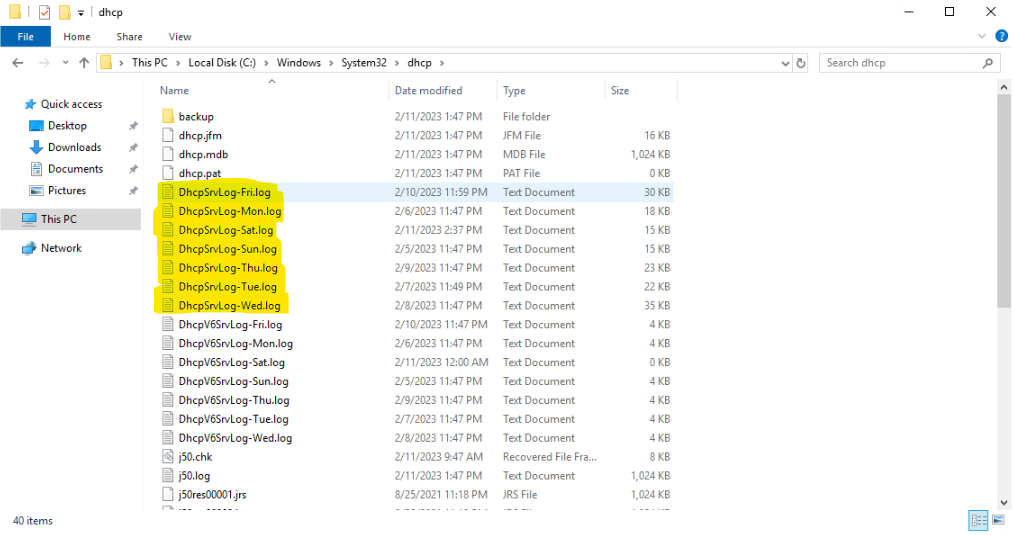Click DhcpV6SrvLog-Mon.log file icon
Viewport: 1014px width, 535px height.
(x=168, y=343)
